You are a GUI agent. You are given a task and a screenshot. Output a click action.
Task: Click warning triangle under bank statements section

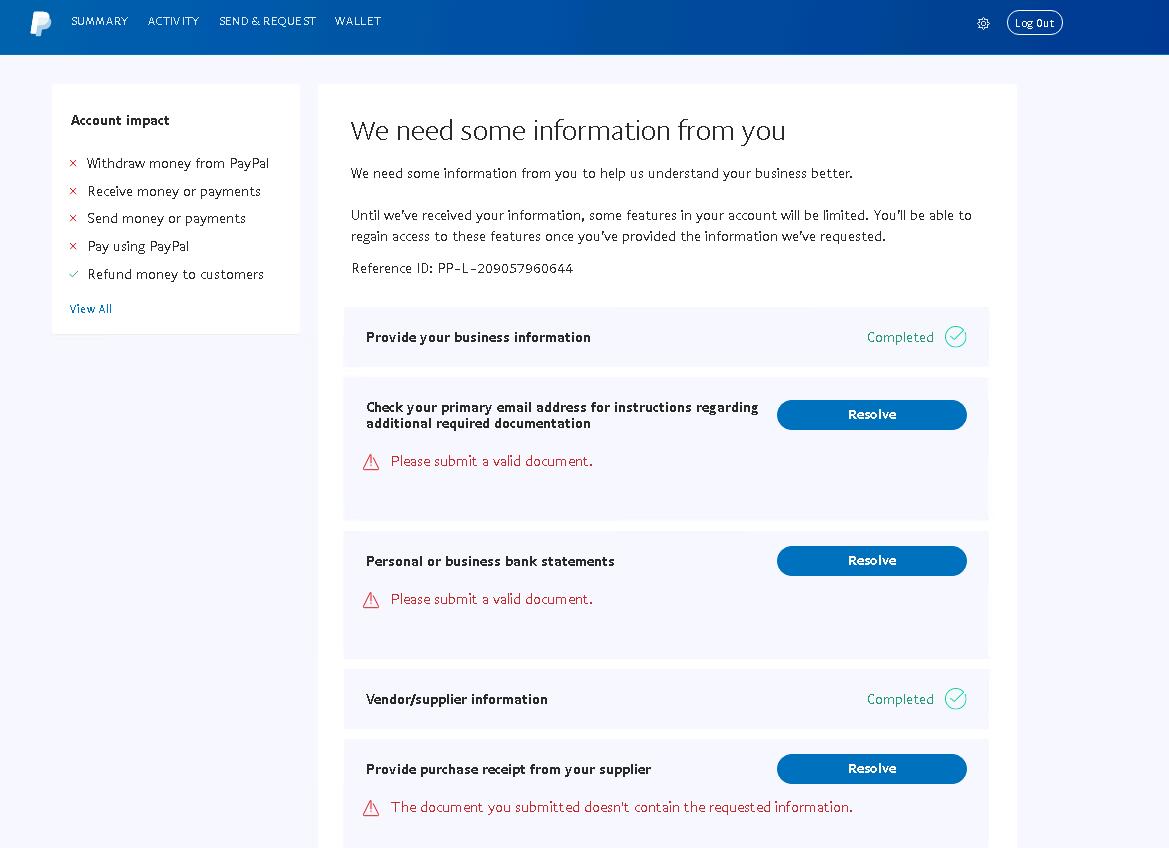coord(371,600)
